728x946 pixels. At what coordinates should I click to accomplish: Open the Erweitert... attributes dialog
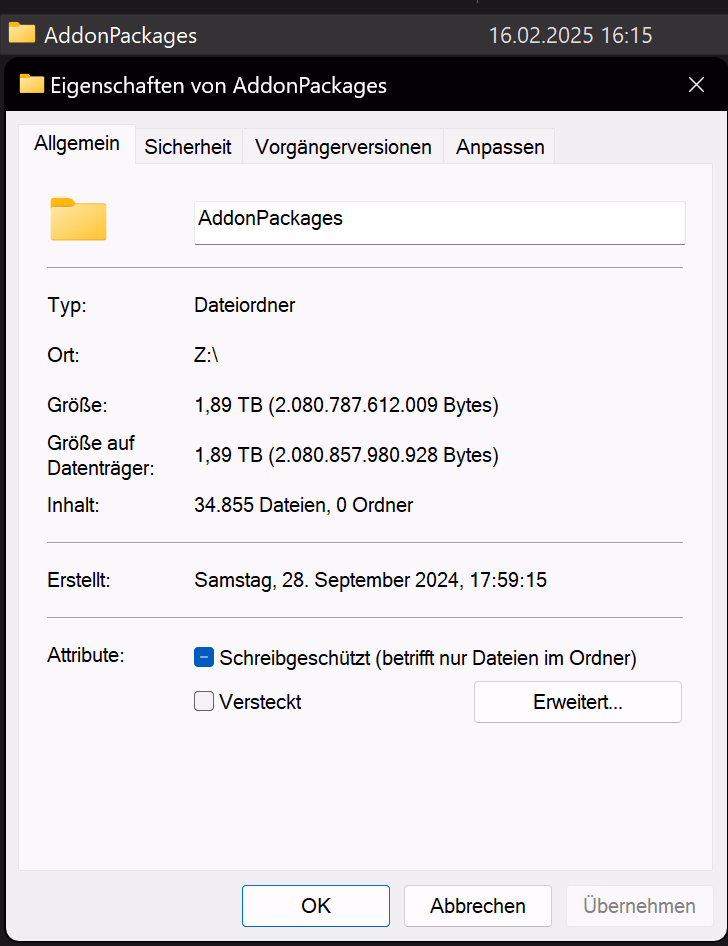click(x=577, y=702)
